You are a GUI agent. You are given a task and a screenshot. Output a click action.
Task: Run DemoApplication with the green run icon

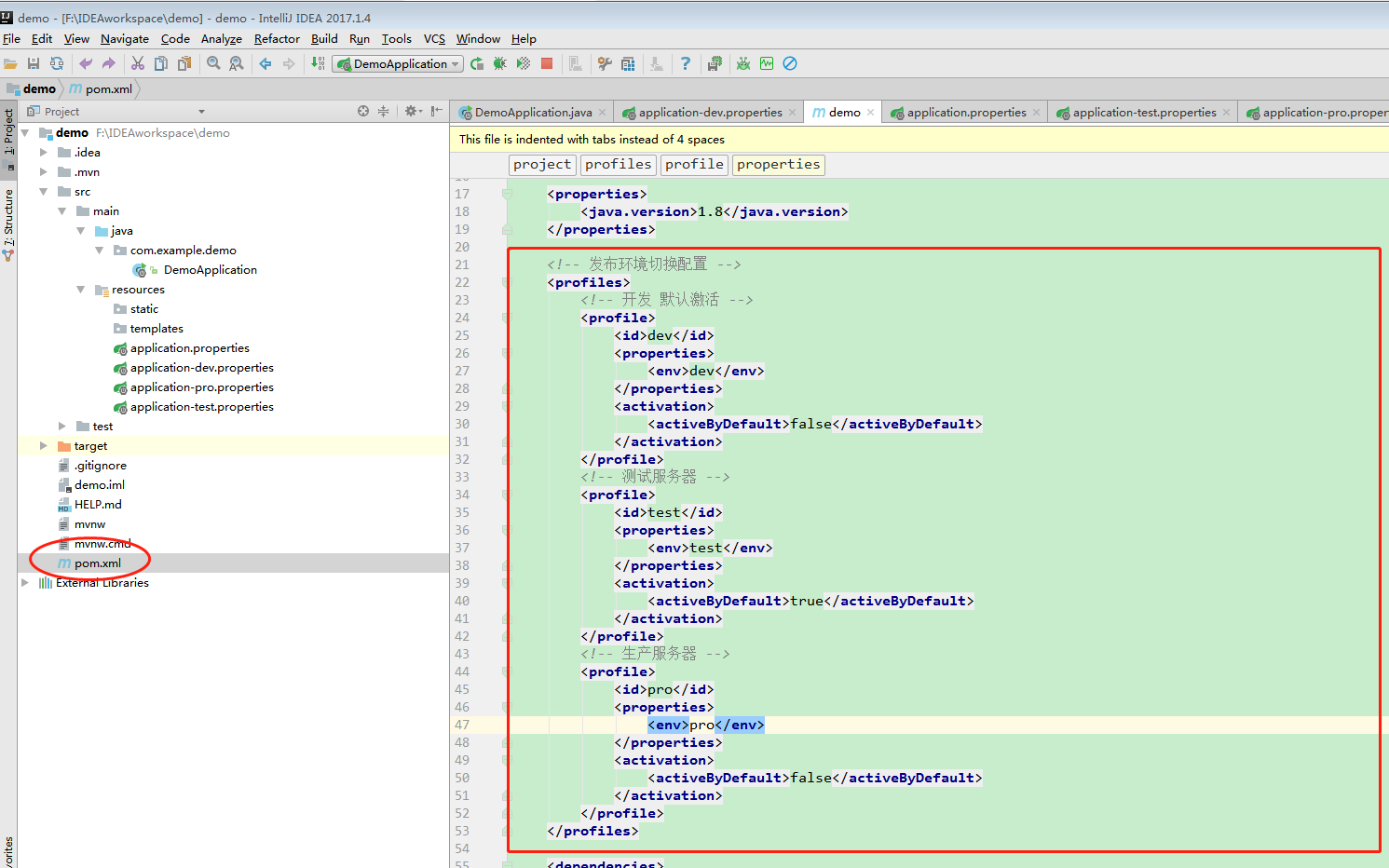point(477,63)
